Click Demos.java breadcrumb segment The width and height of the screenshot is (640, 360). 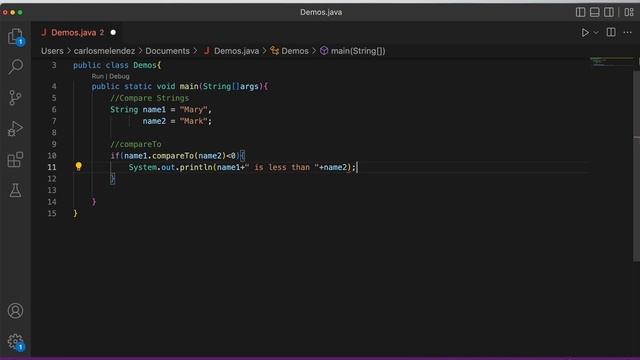[231, 51]
